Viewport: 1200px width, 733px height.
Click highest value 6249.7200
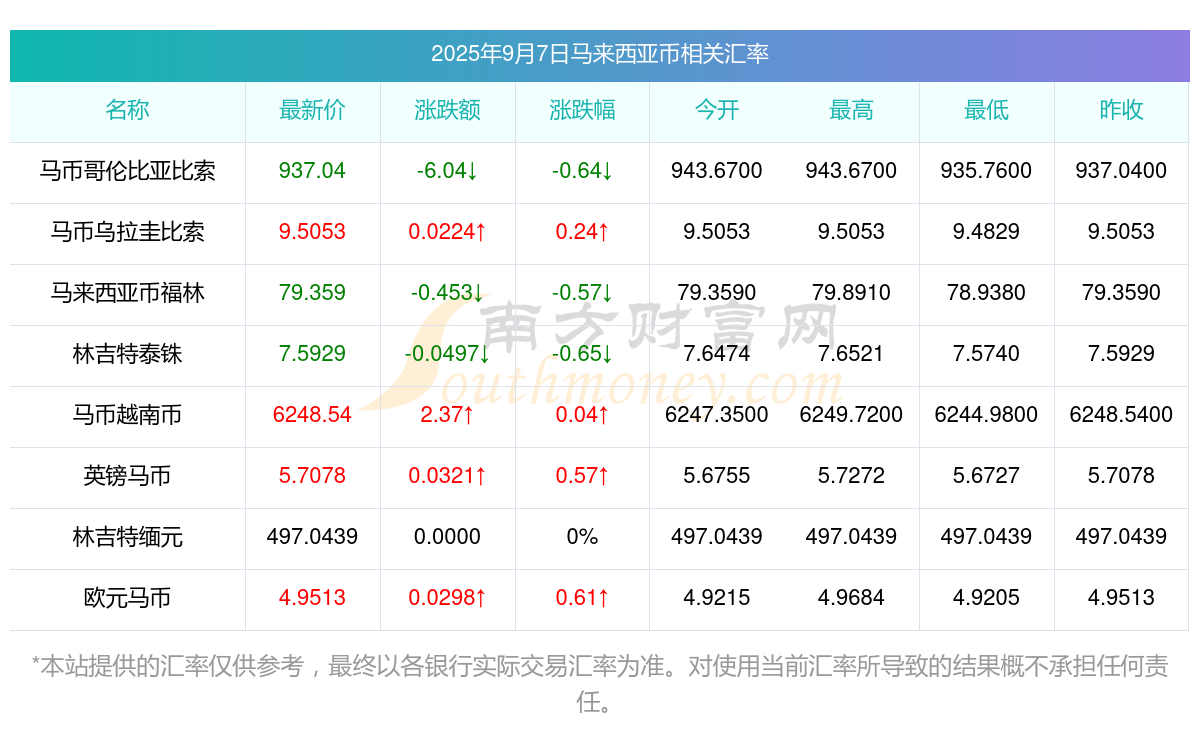[x=851, y=415]
